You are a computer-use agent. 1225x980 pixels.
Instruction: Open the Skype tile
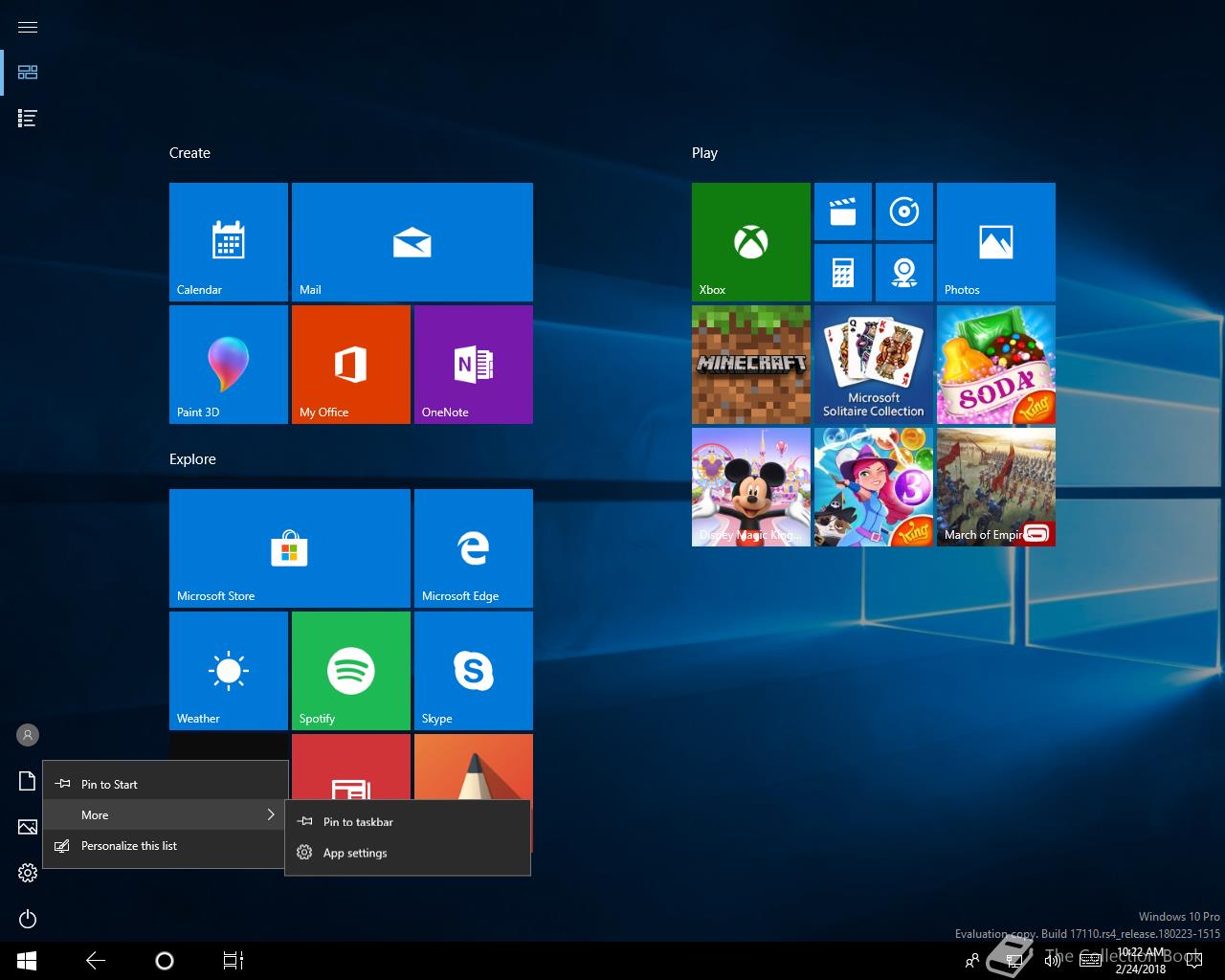(x=474, y=671)
